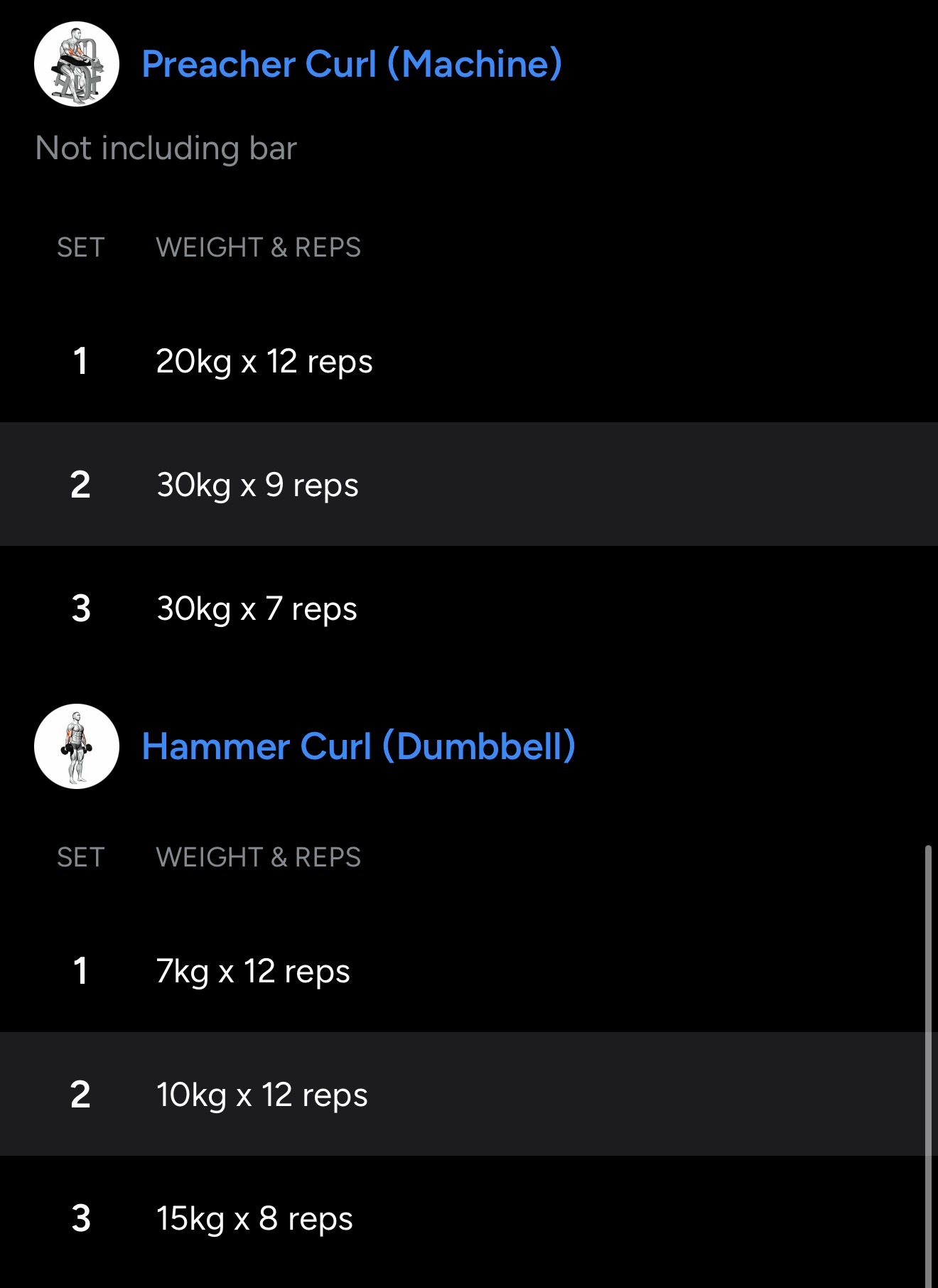This screenshot has height=1288, width=938.
Task: Click the vertical scrollbar on the right edge
Action: [928, 1066]
